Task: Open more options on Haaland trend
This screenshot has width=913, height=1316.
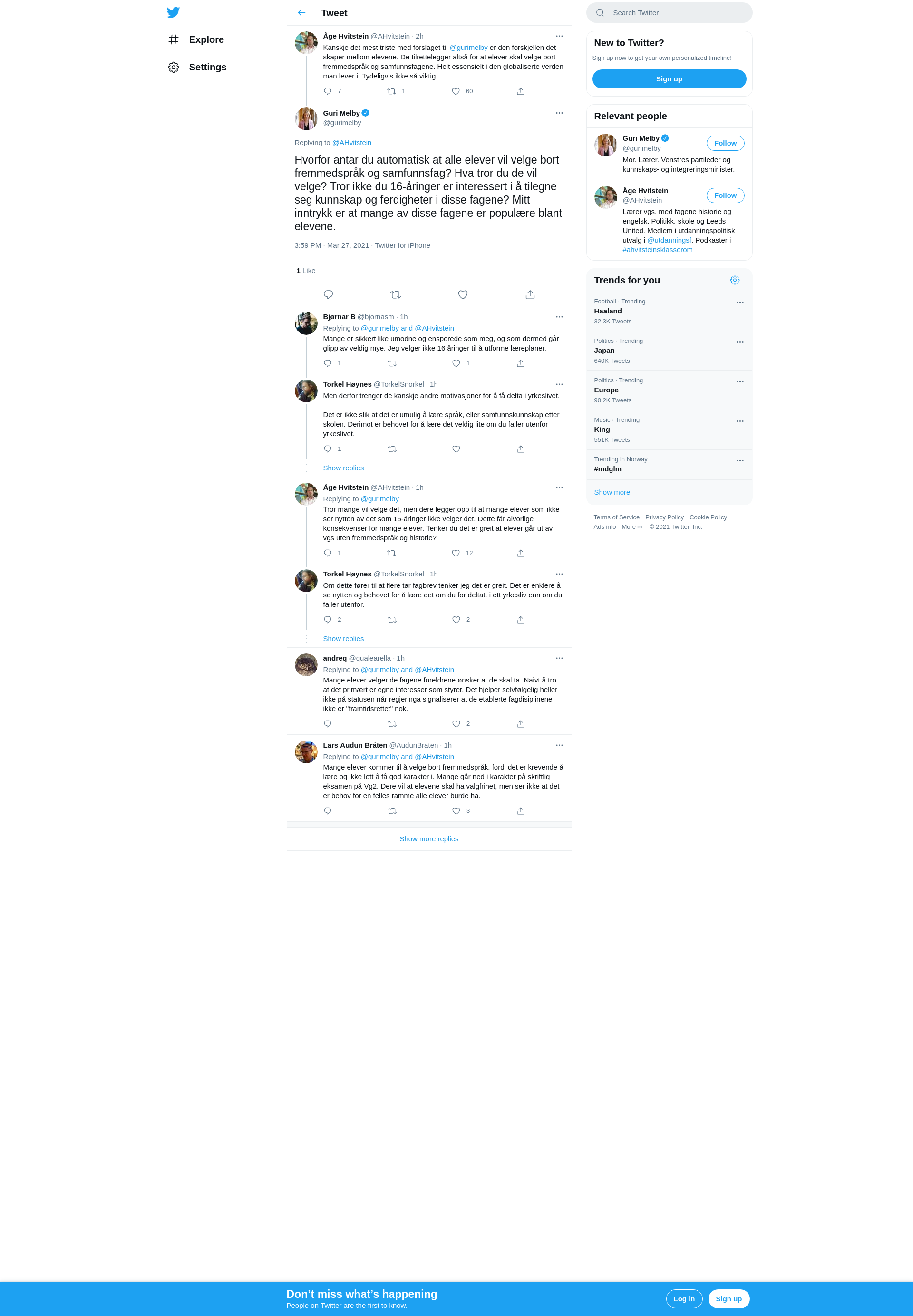Action: [x=739, y=302]
